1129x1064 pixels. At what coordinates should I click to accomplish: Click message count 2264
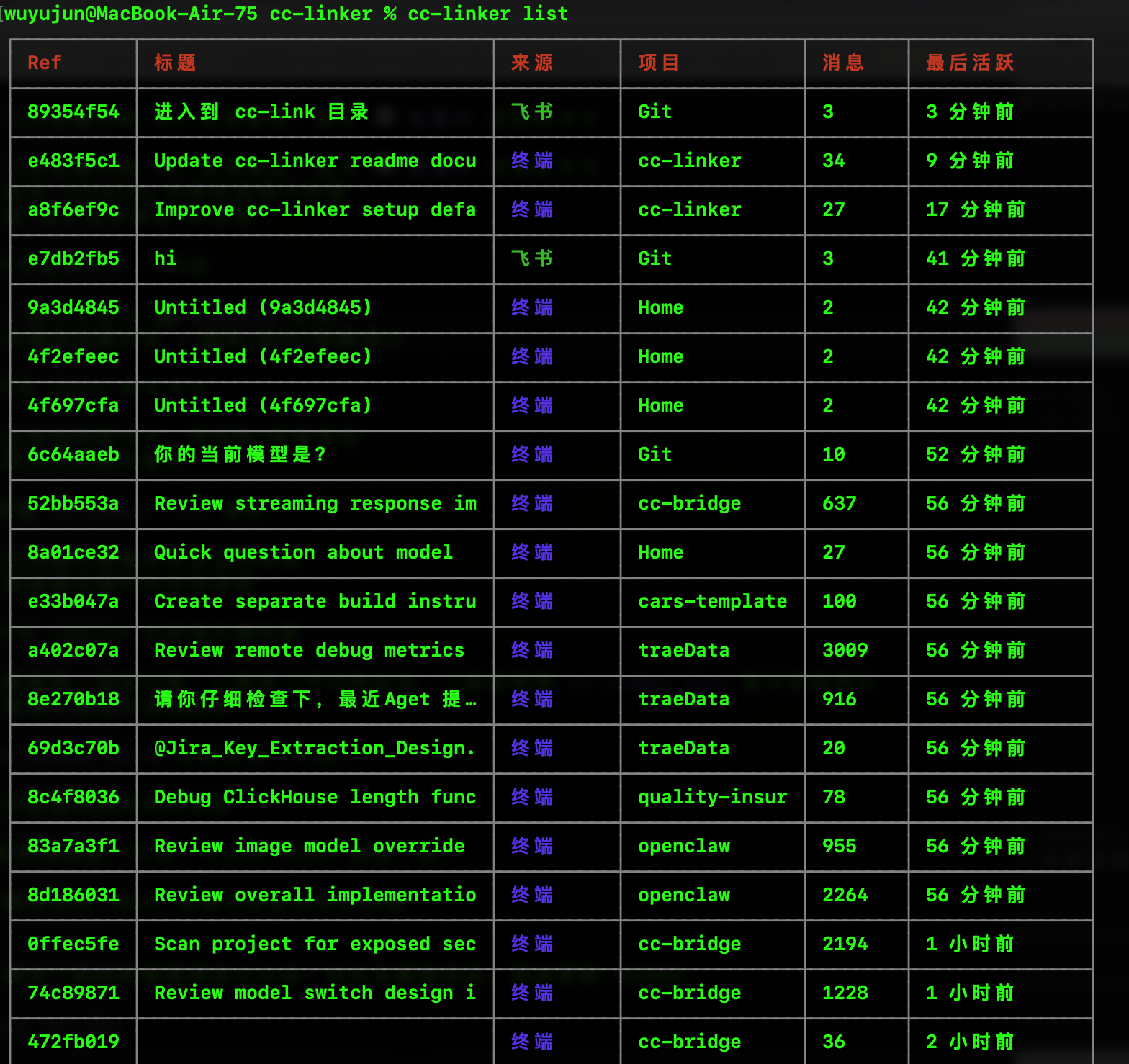point(845,896)
